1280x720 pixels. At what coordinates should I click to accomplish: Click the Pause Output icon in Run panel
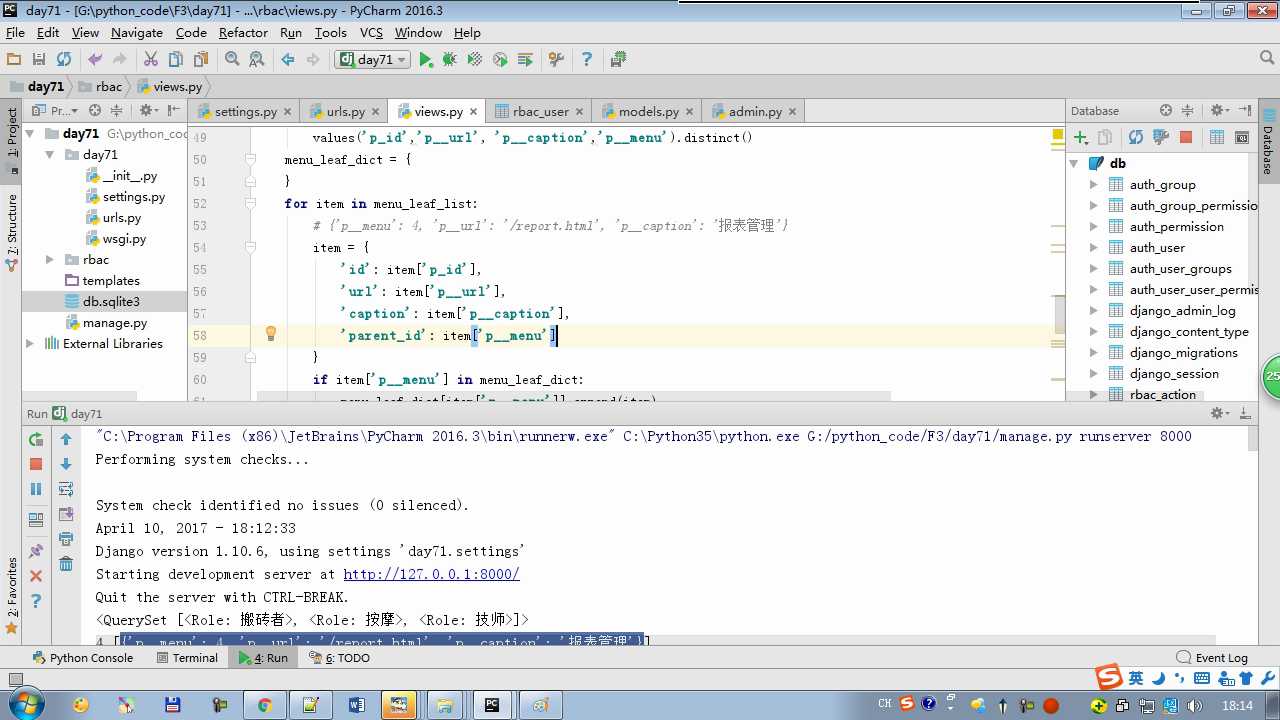36,489
